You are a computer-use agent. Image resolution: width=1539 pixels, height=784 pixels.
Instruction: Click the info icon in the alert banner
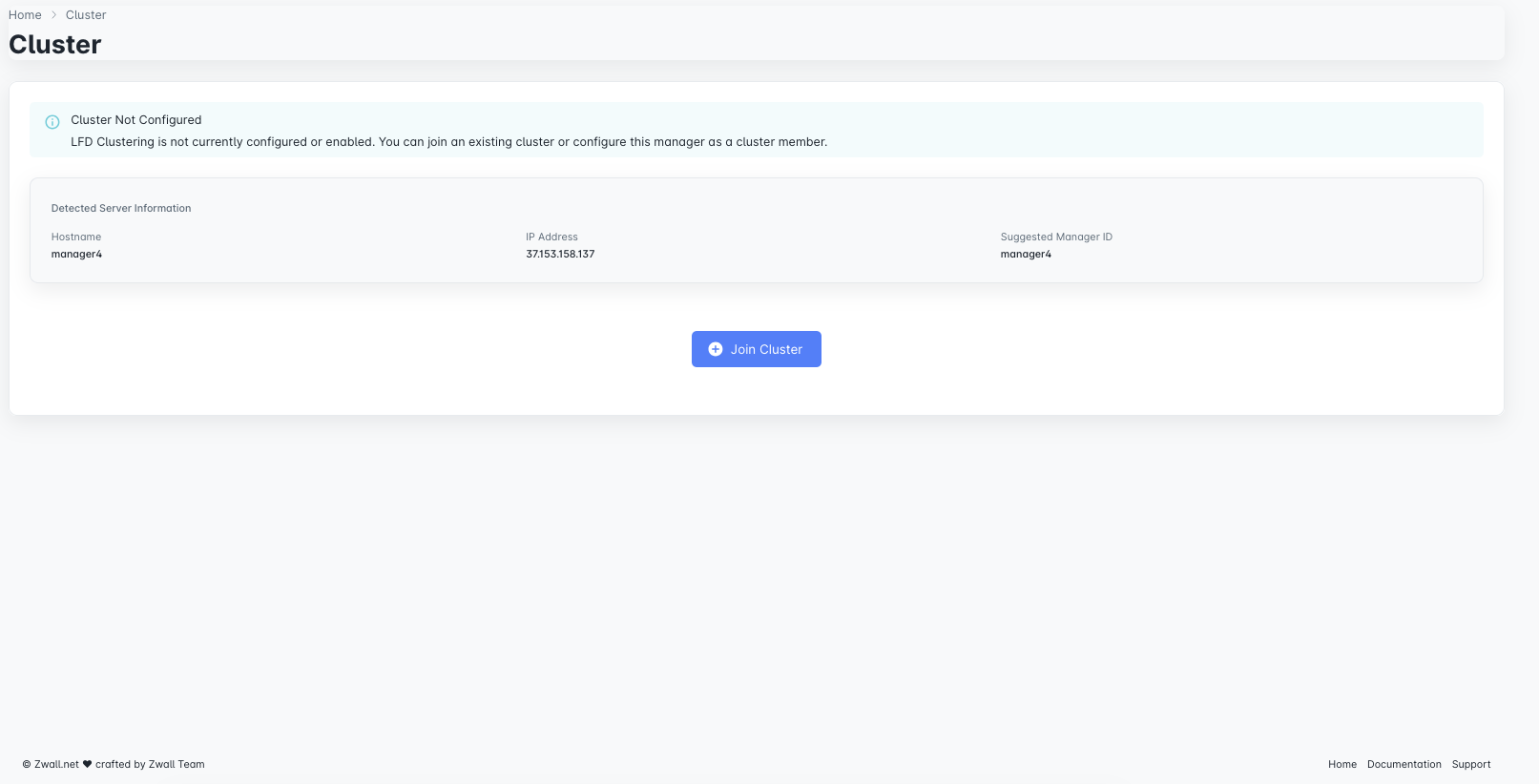coord(52,122)
